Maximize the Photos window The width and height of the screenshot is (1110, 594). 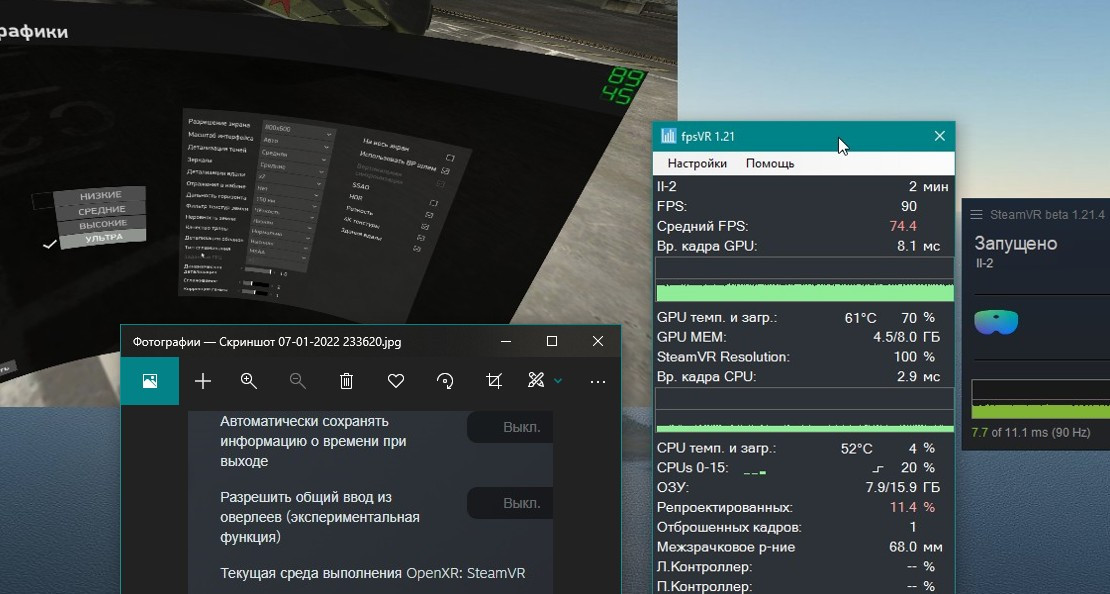[x=551, y=341]
